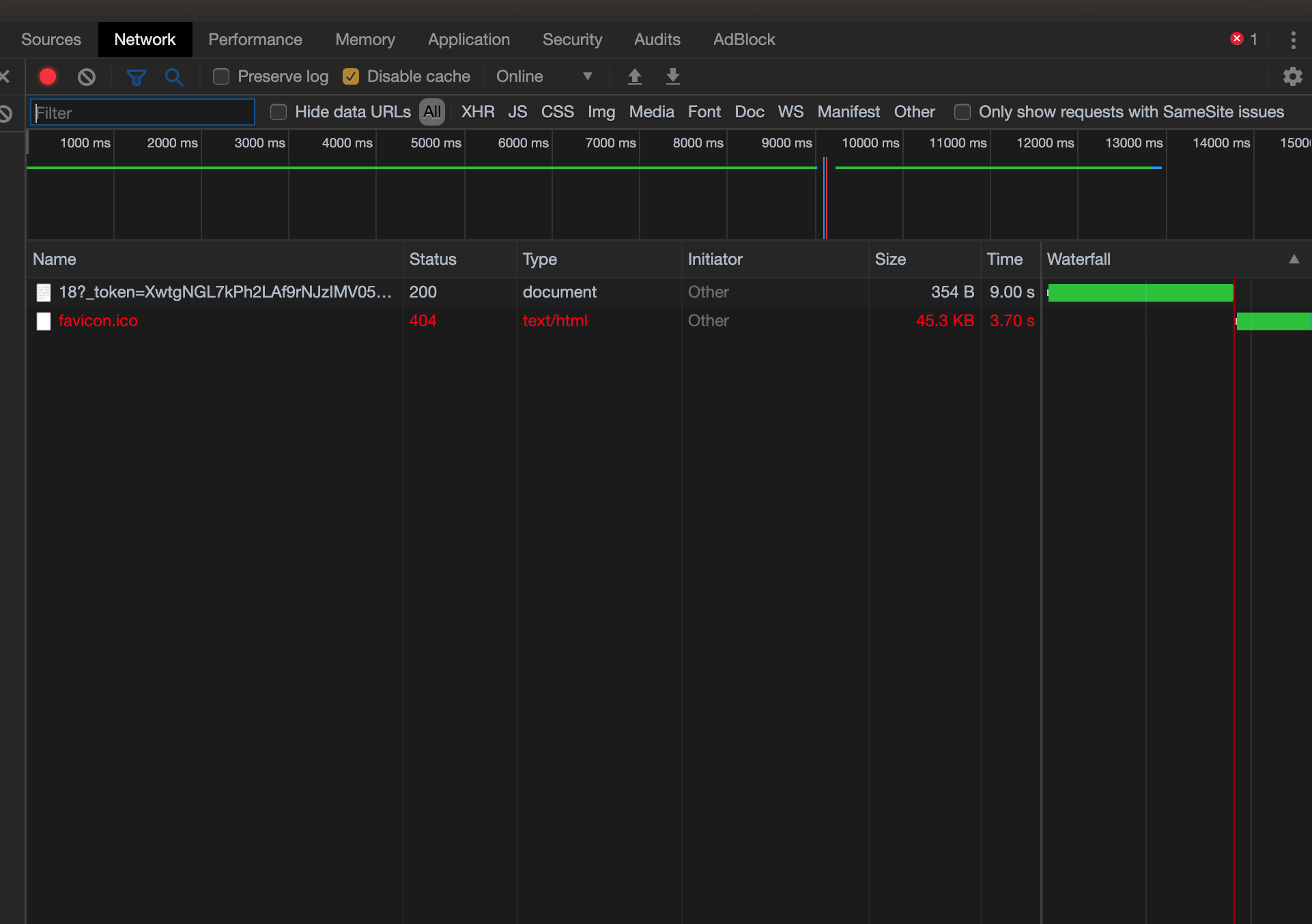
Task: Export HAR file with download arrow
Action: [672, 76]
